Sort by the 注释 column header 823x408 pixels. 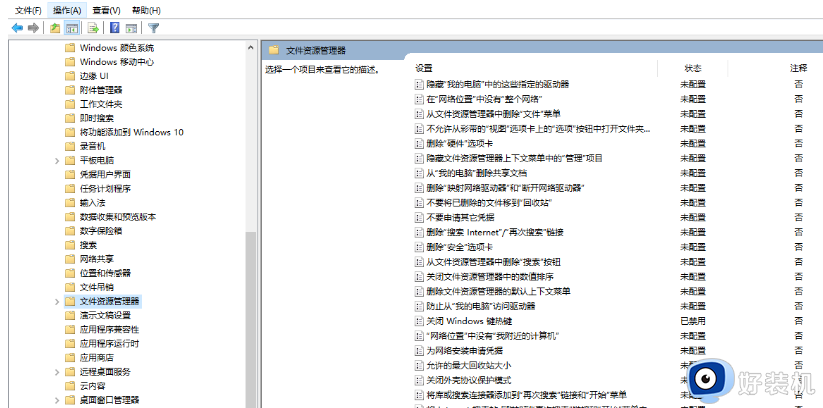pos(798,68)
